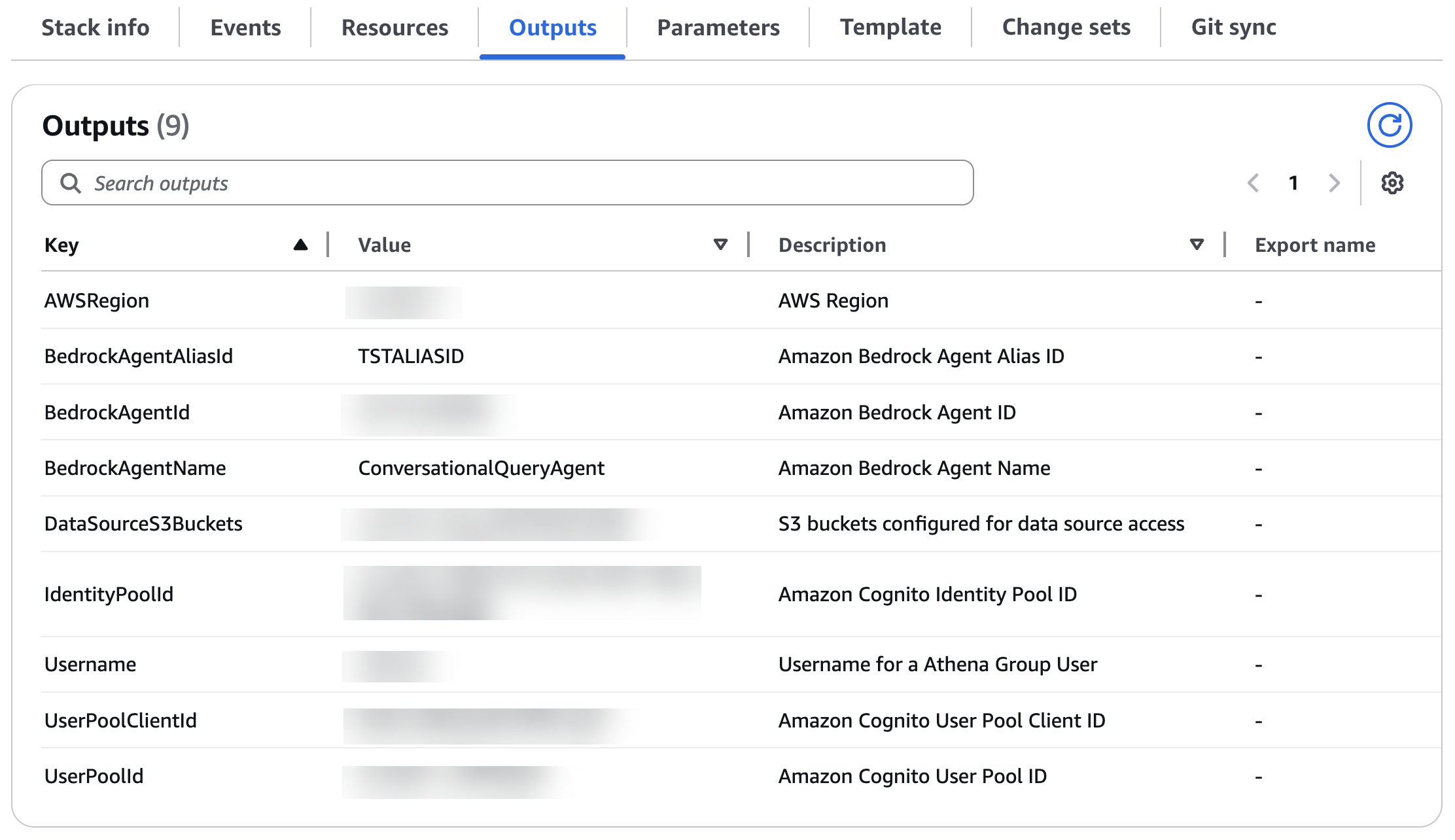Open table preferences gear icon
The height and width of the screenshot is (840, 1455).
pyautogui.click(x=1392, y=183)
